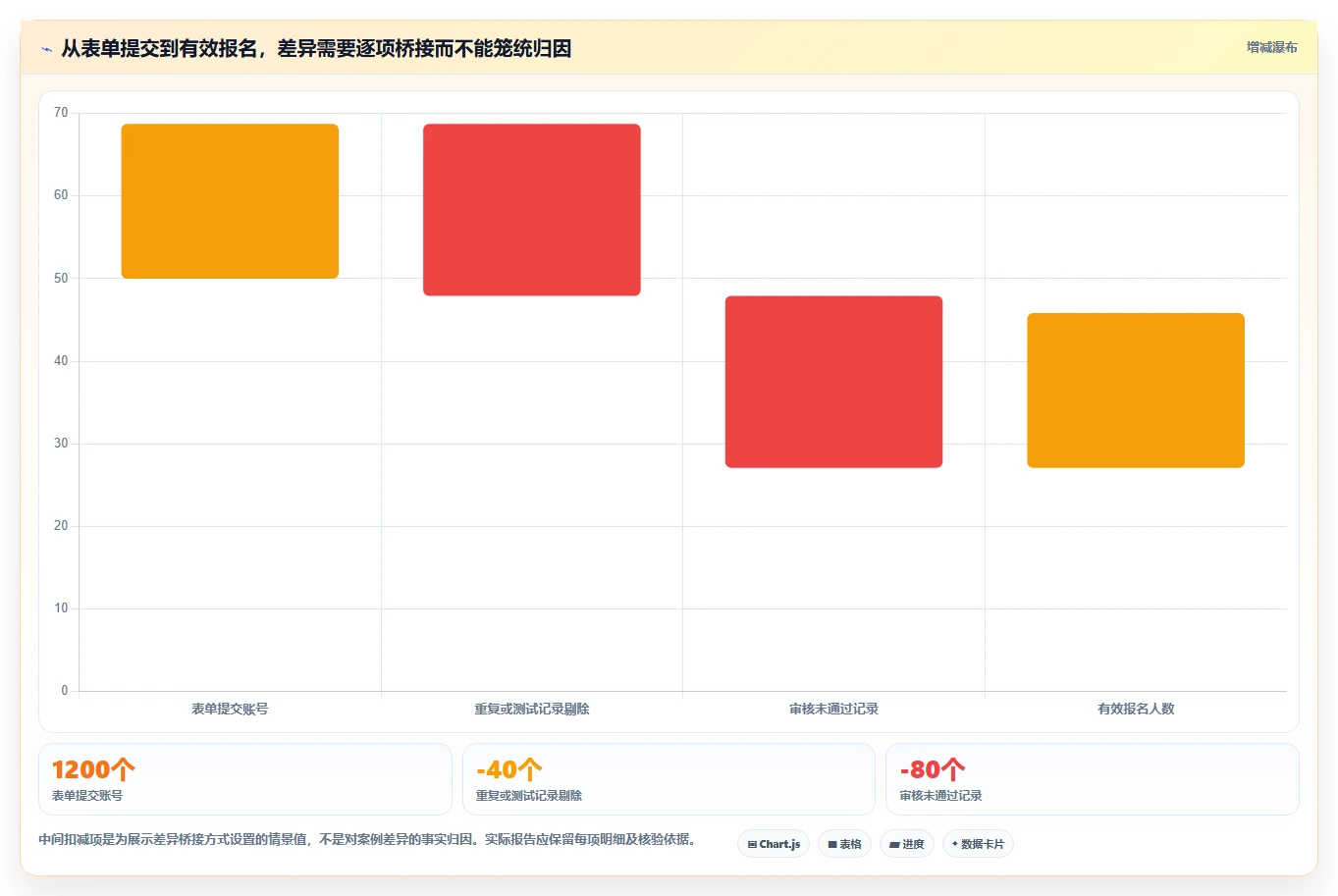Click the x-axis label 重复或测试记录剔除

pos(532,709)
